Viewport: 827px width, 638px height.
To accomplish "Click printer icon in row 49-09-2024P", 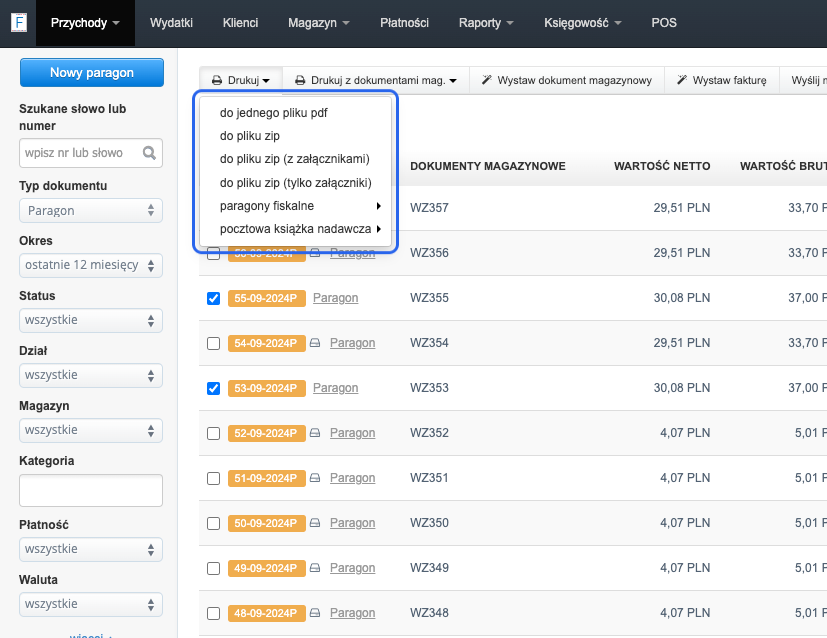I will (315, 568).
